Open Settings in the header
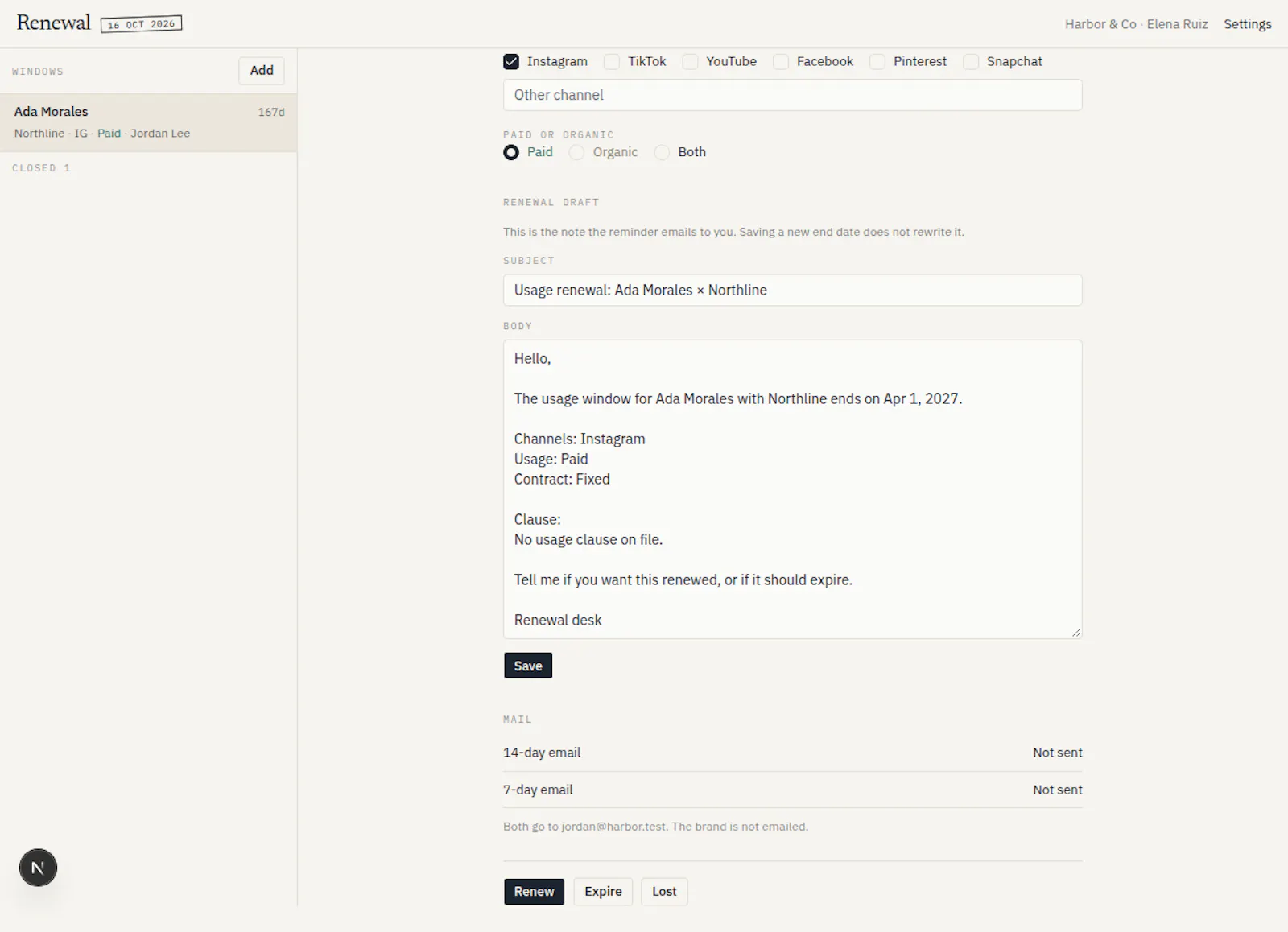 [x=1248, y=24]
